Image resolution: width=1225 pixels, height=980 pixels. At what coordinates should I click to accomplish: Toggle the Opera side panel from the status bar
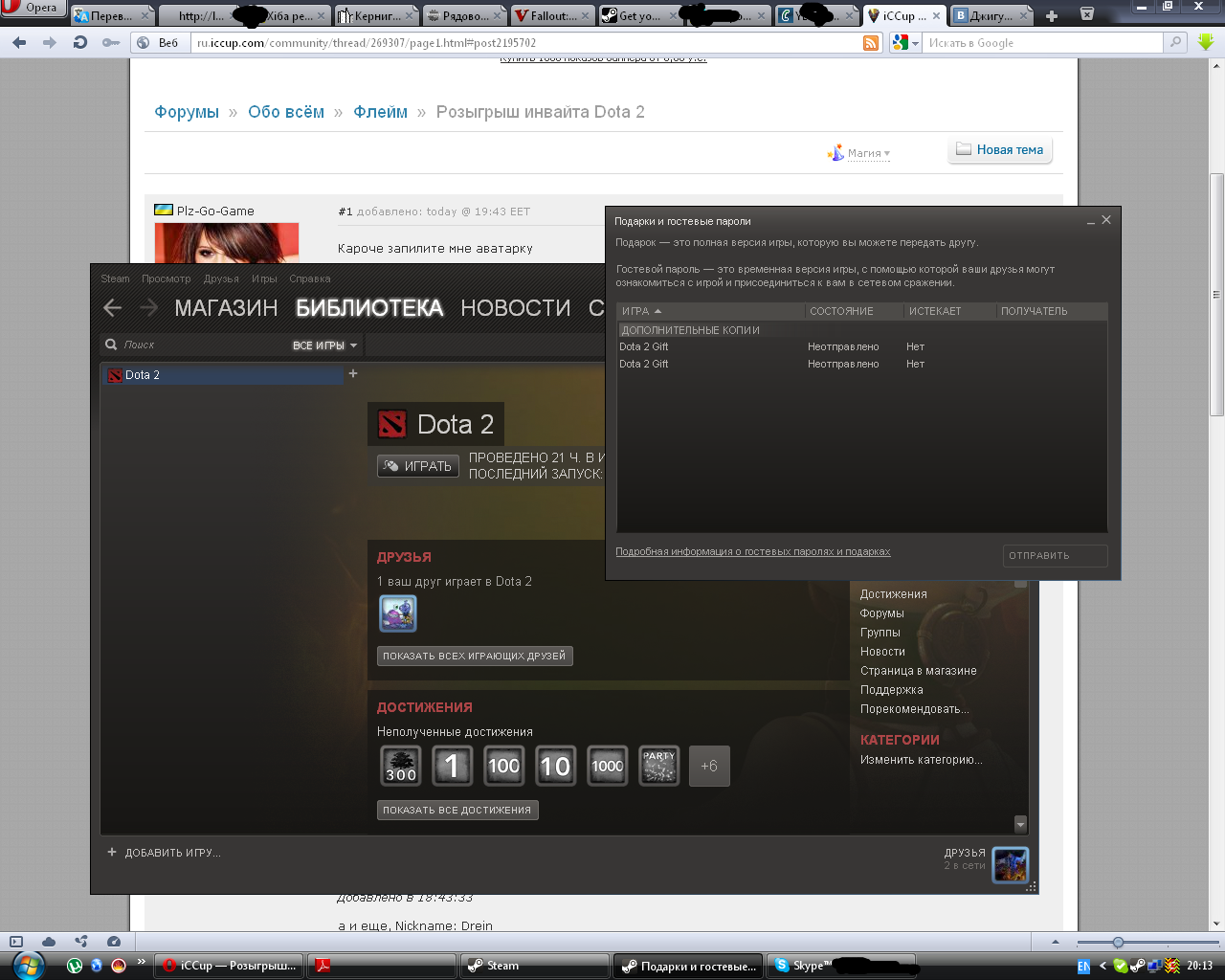pos(15,942)
